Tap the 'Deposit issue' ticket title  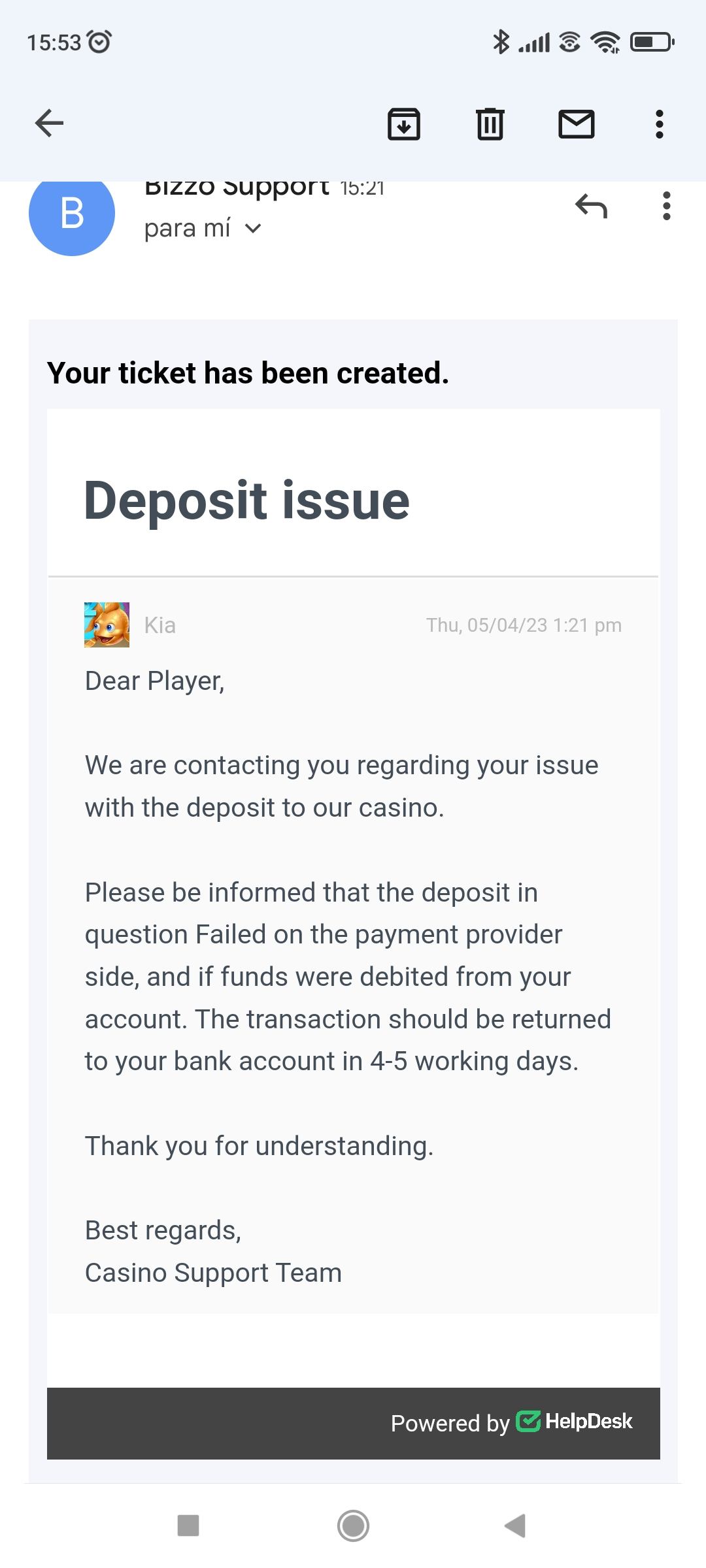tap(246, 500)
